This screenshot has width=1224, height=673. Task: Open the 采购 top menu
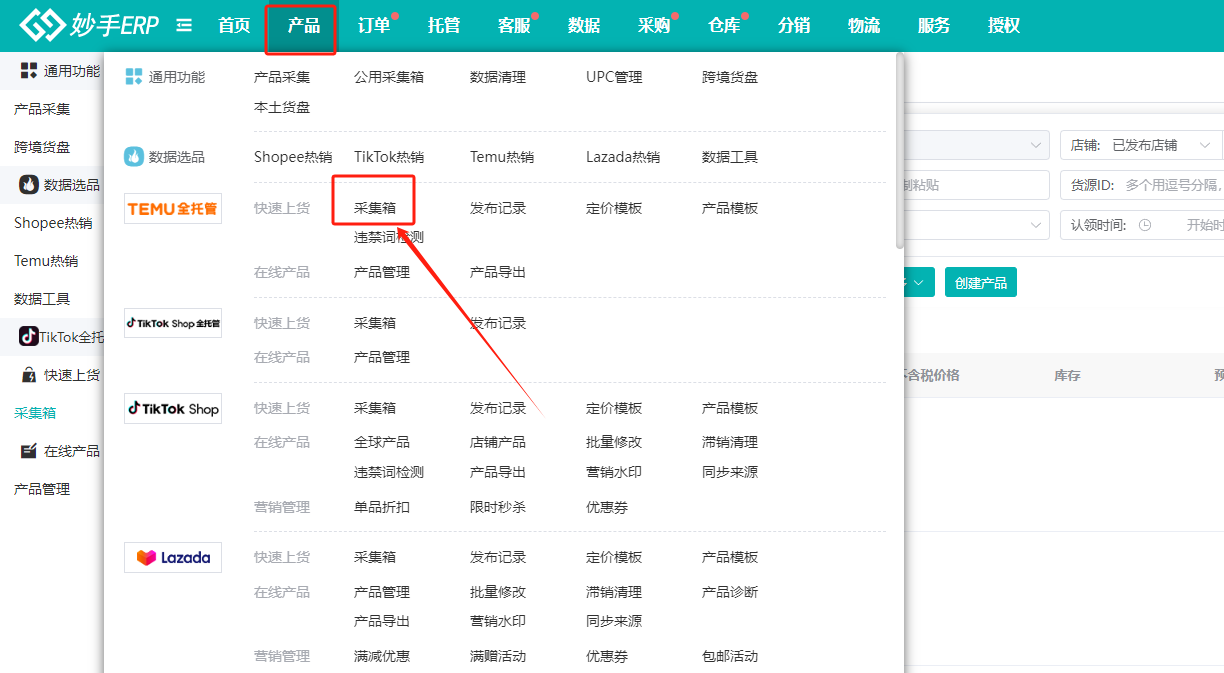pyautogui.click(x=654, y=26)
